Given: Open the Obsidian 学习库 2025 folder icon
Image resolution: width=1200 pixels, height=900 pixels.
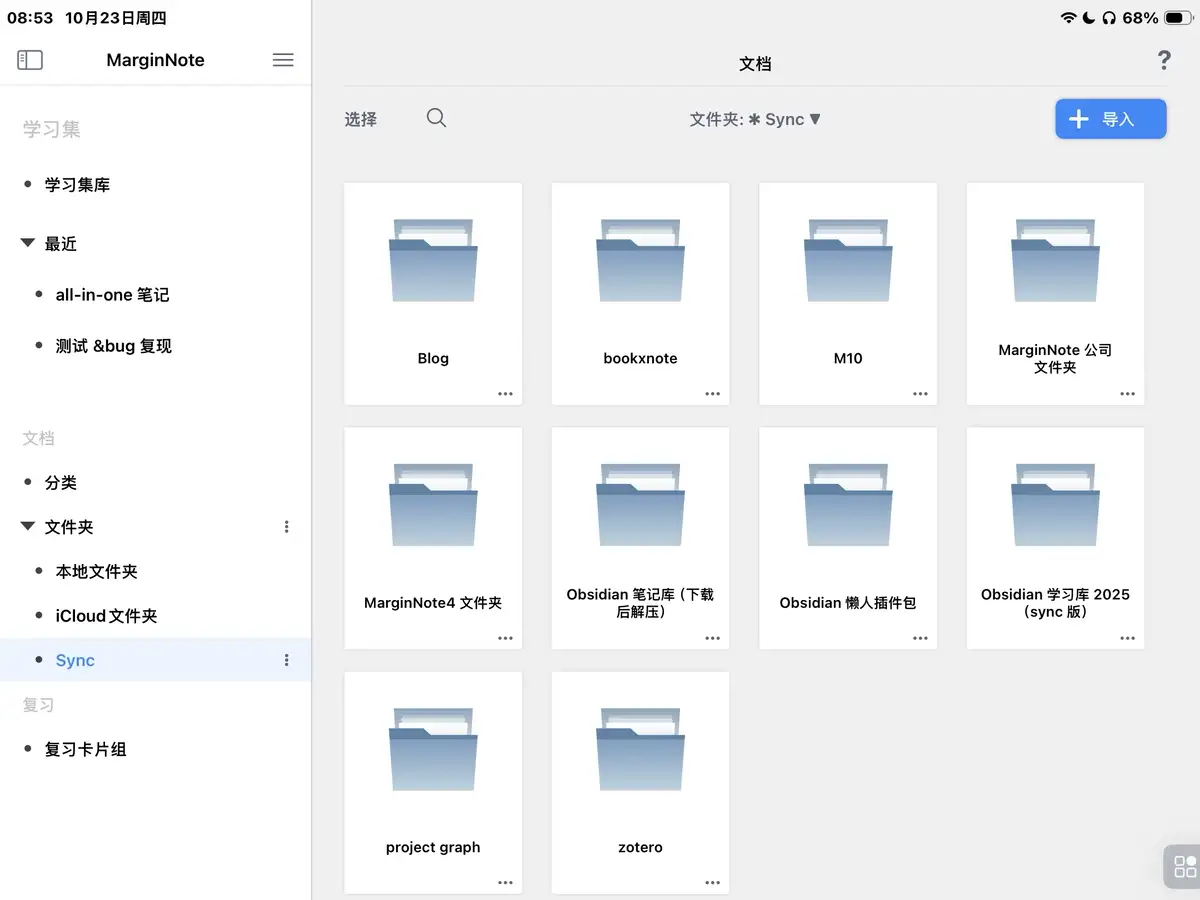Looking at the screenshot, I should [x=1055, y=505].
